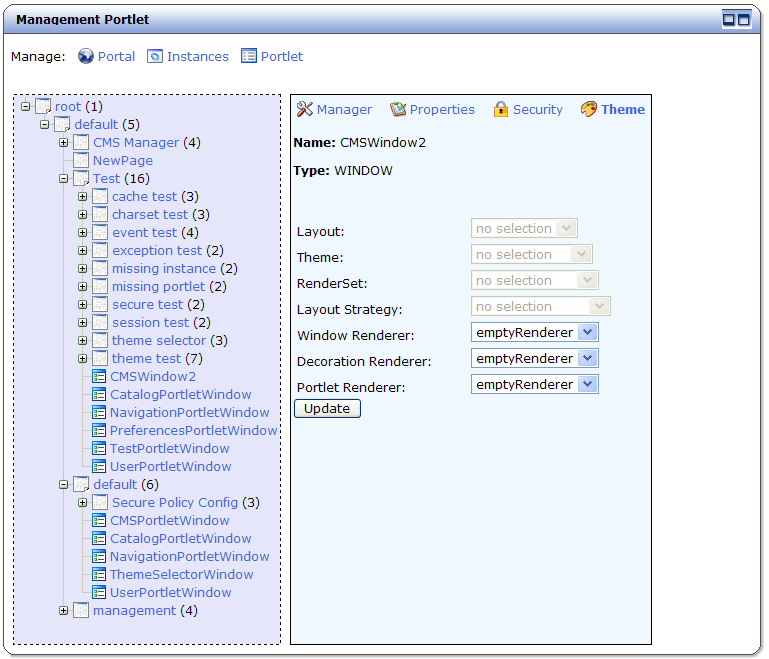Click the Manager tools icon
769x659 pixels.
[x=305, y=110]
